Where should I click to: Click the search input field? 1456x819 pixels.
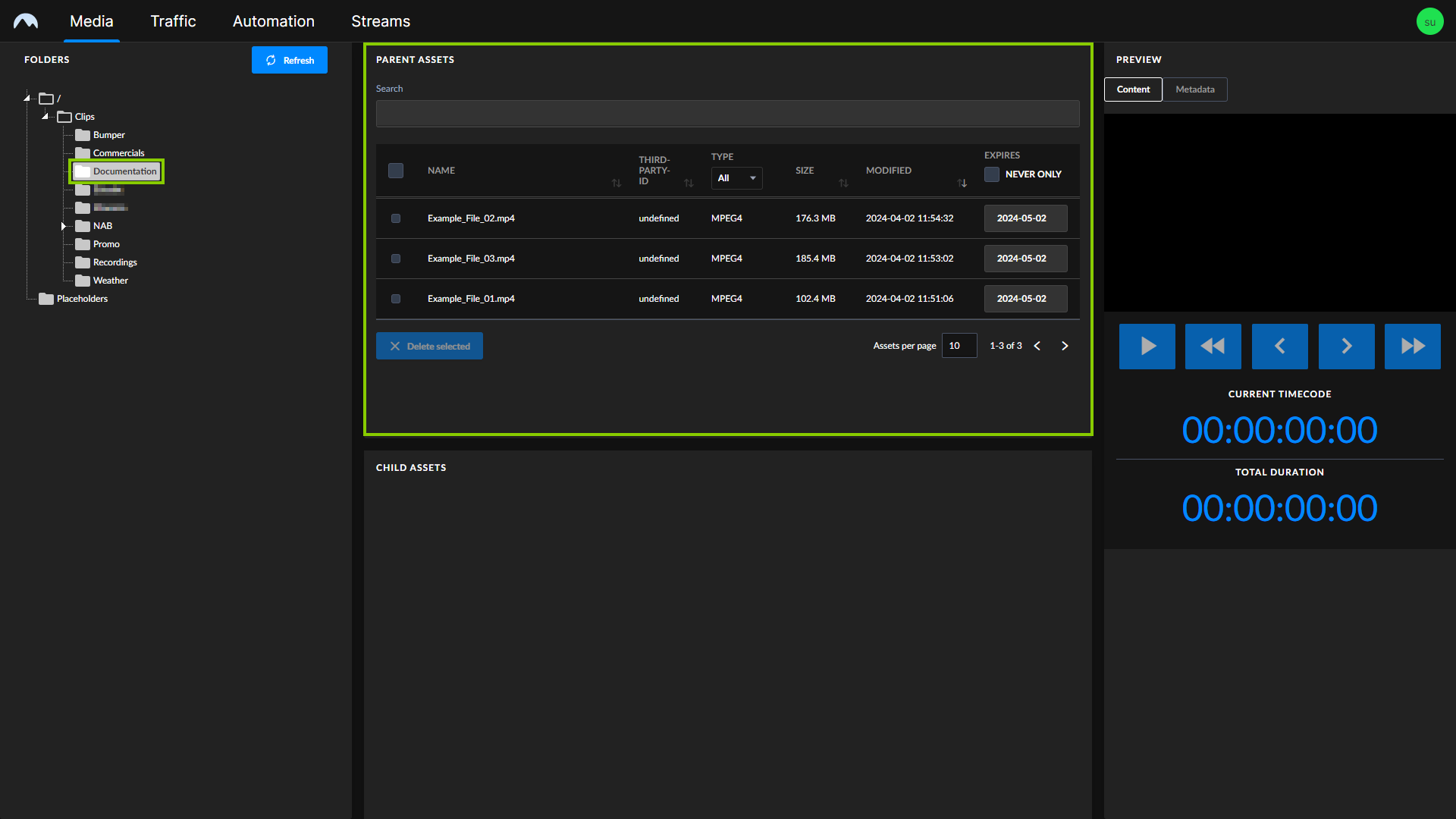click(728, 113)
